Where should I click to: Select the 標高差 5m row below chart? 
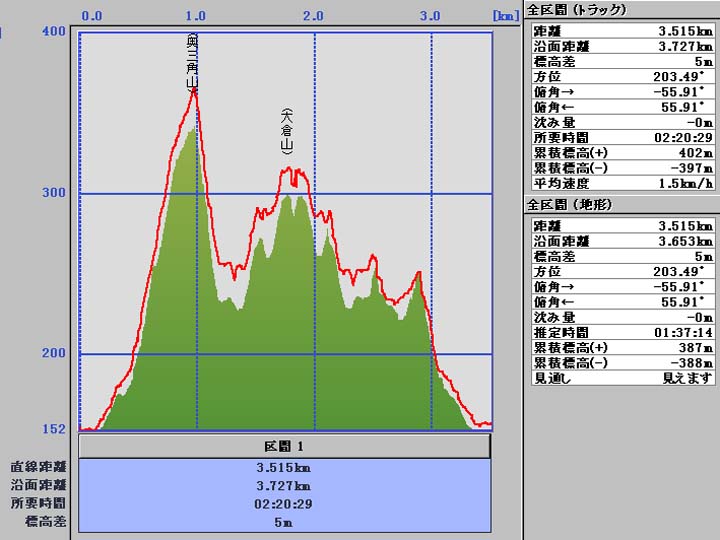coord(284,522)
